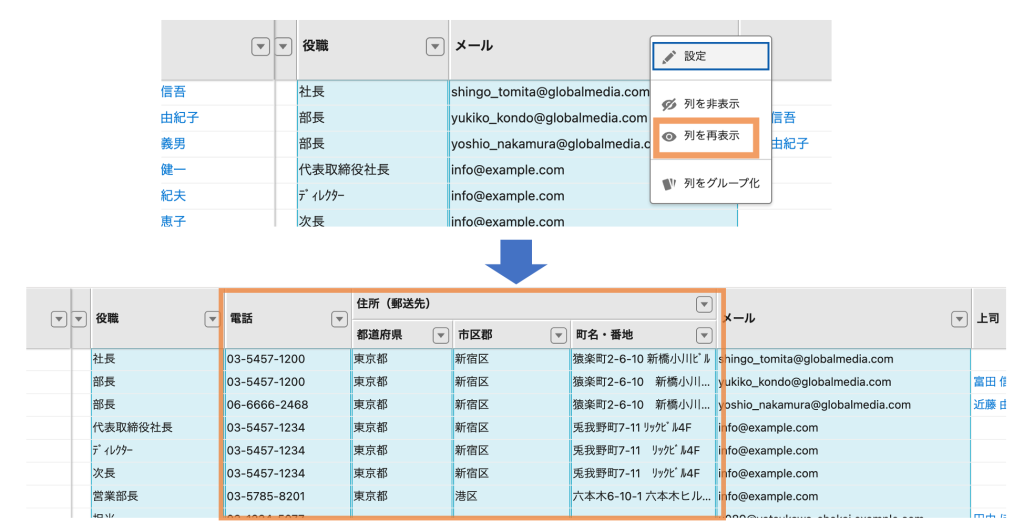This screenshot has width=1024, height=532.
Task: Choose 列を非表示 menu entry
Action: (711, 104)
